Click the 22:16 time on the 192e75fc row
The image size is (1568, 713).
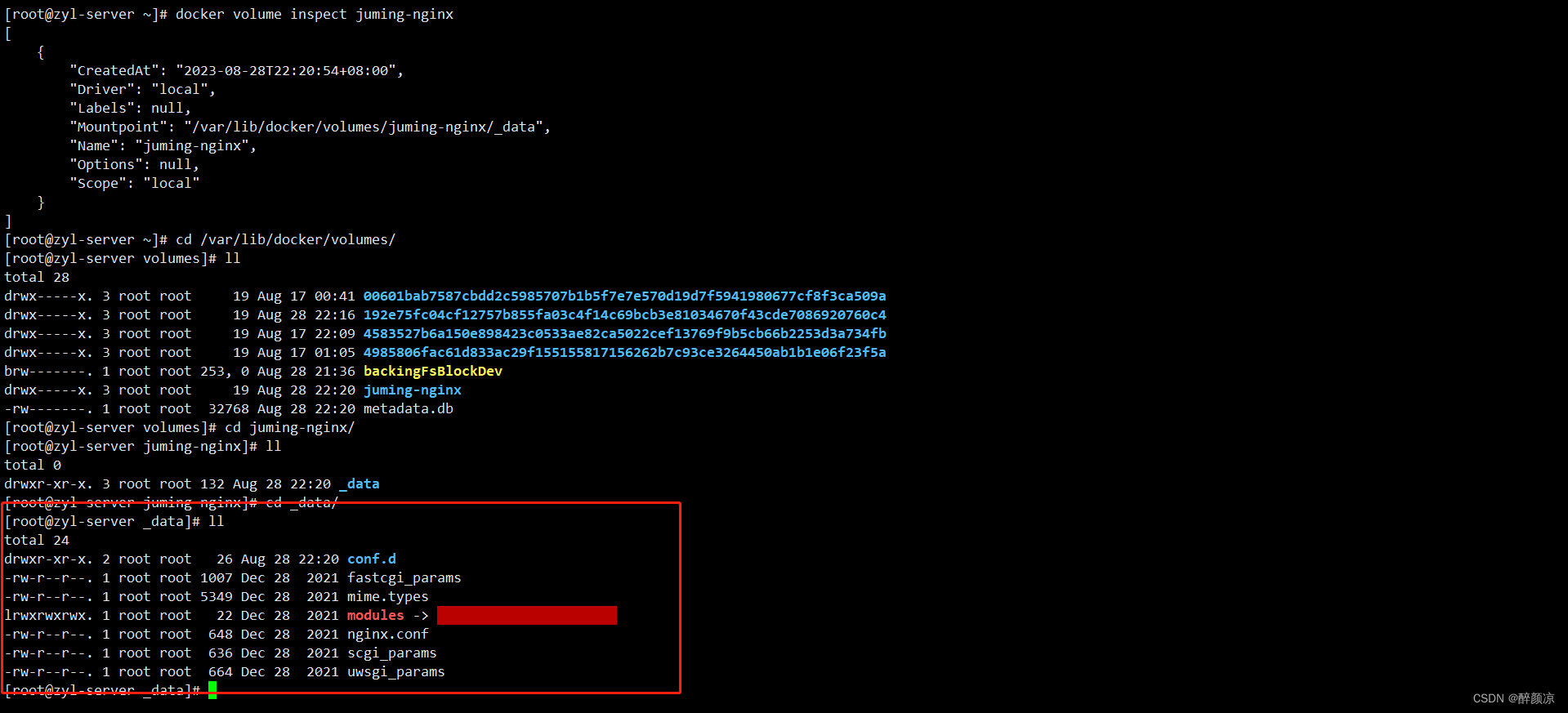click(335, 314)
